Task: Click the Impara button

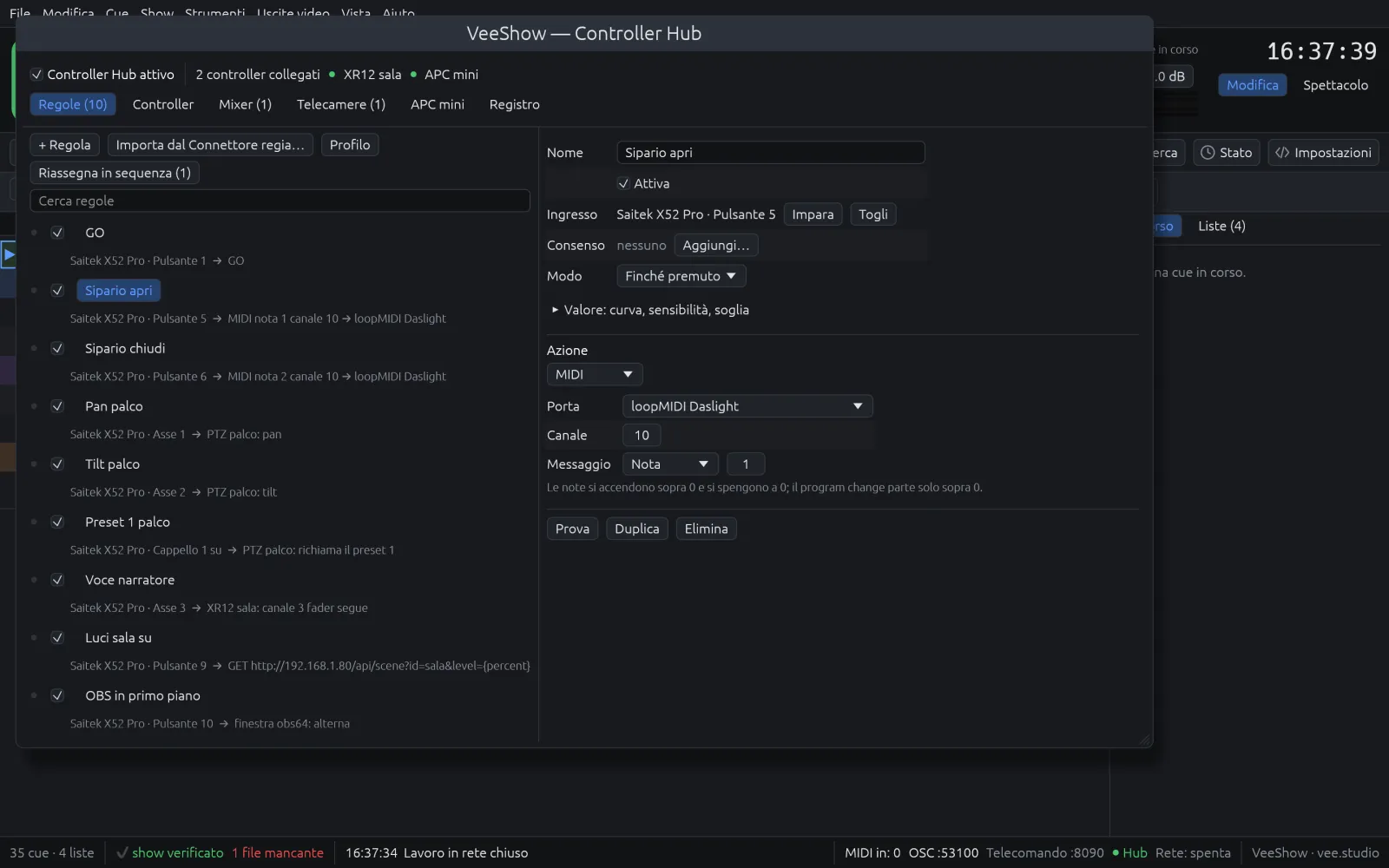Action: tap(813, 214)
